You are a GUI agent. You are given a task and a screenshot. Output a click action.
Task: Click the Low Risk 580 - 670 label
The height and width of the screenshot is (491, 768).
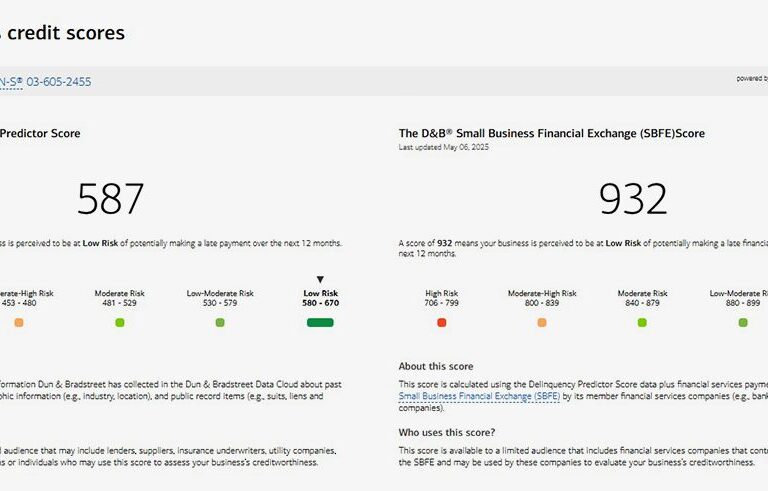tap(320, 298)
